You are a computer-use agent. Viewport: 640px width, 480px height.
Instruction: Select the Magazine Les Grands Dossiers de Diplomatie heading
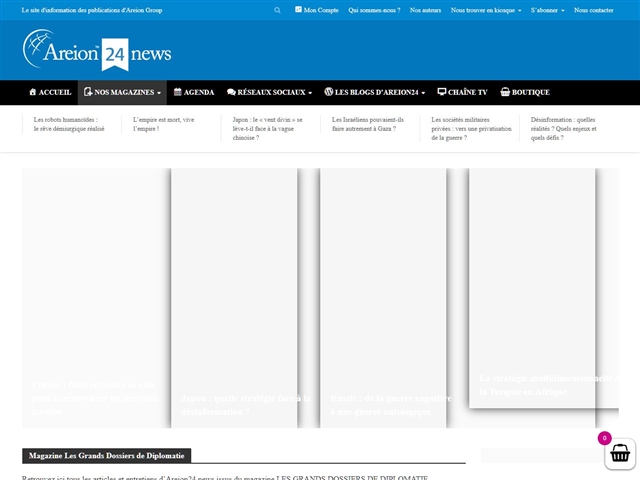[106, 455]
